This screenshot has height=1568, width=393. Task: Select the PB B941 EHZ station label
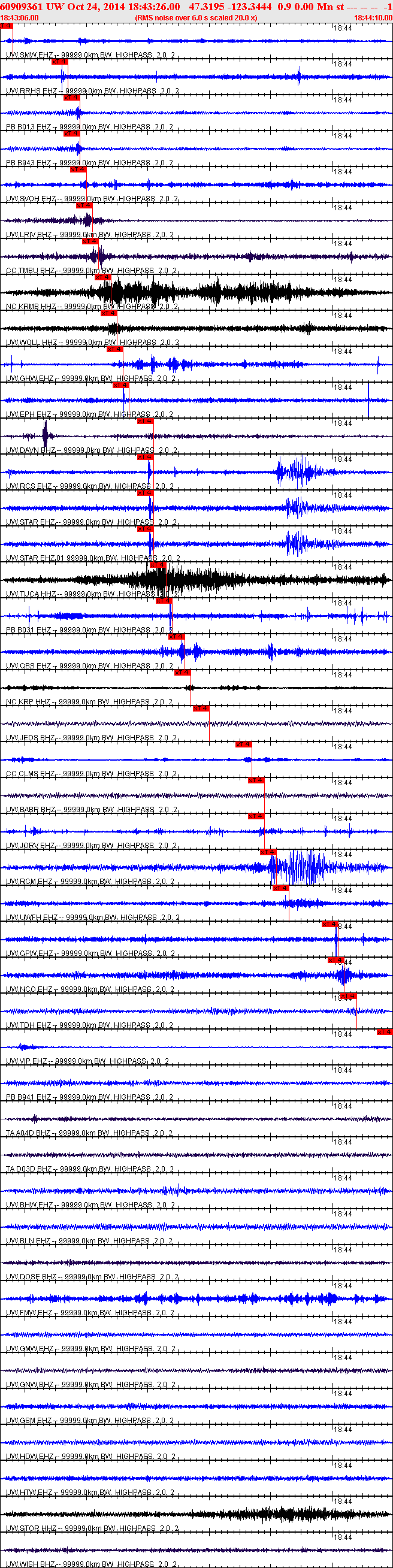pos(90,1097)
